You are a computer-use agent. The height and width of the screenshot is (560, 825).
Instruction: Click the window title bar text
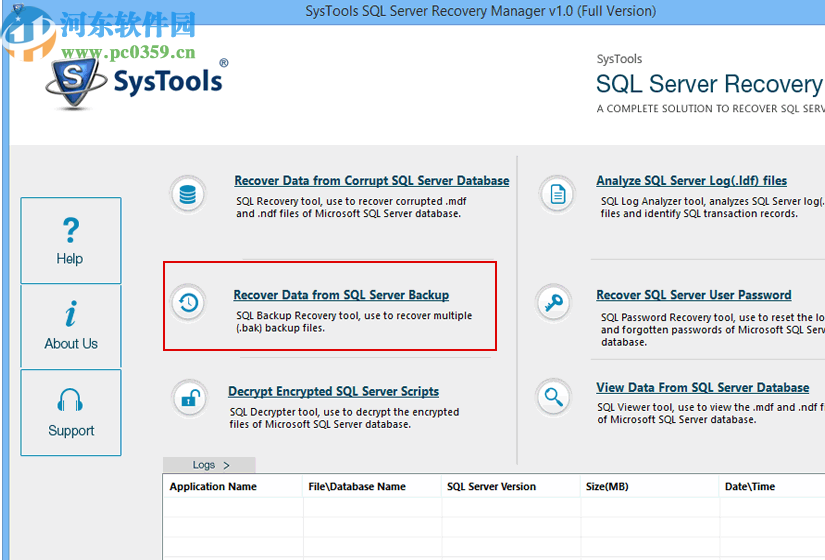(x=480, y=11)
